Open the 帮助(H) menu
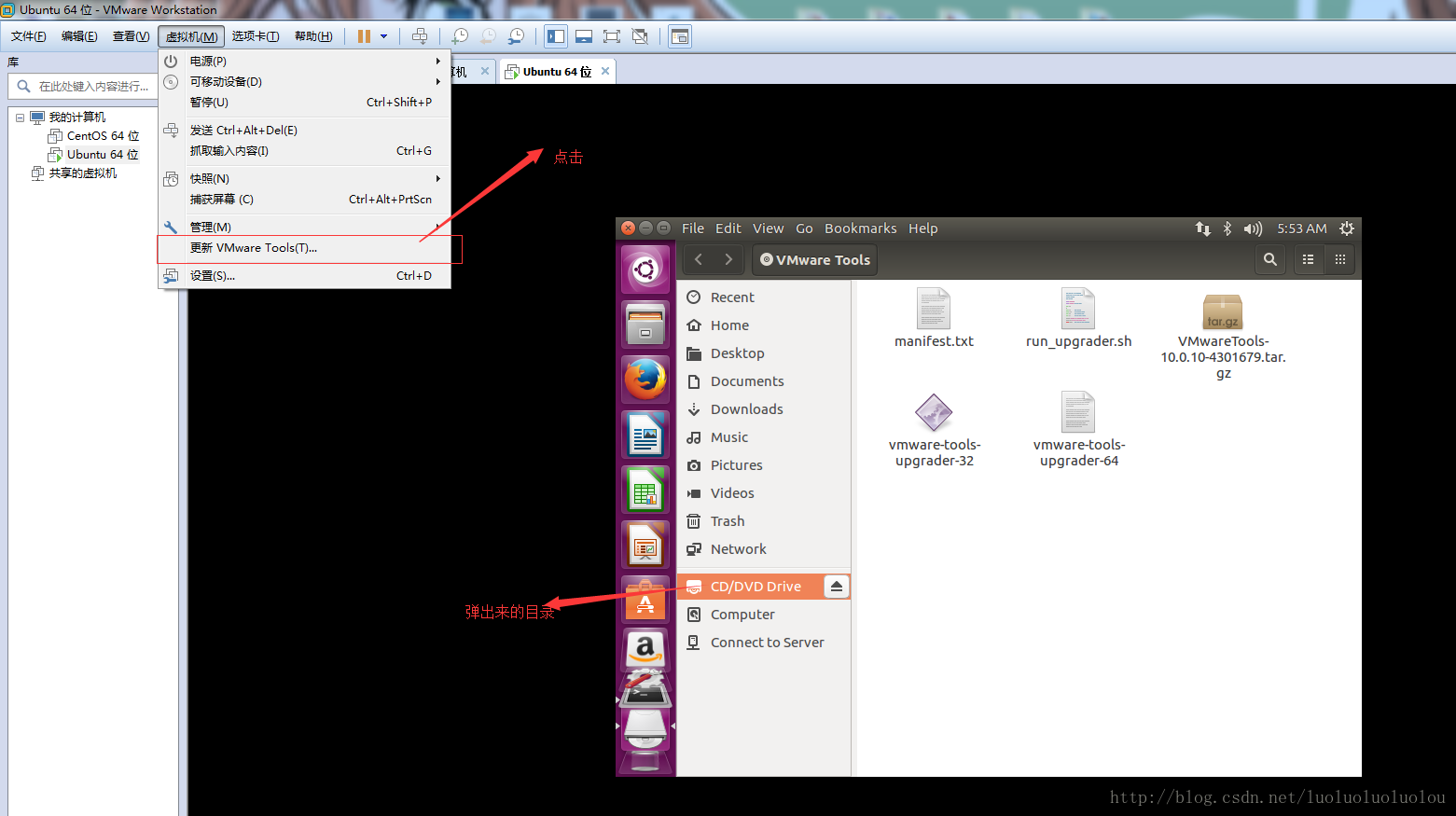This screenshot has width=1456, height=816. [313, 36]
